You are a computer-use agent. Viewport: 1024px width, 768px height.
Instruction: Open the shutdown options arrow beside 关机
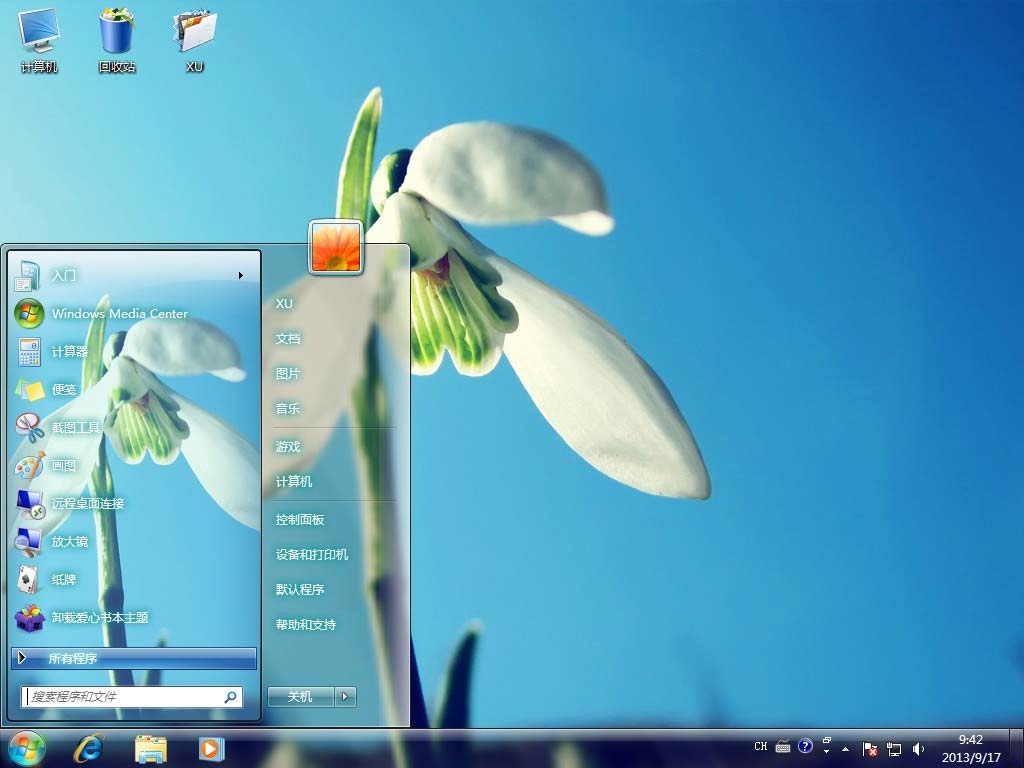click(x=346, y=696)
